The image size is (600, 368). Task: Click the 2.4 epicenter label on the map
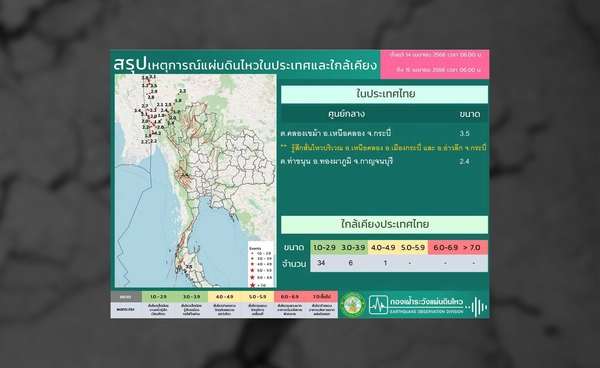click(186, 175)
